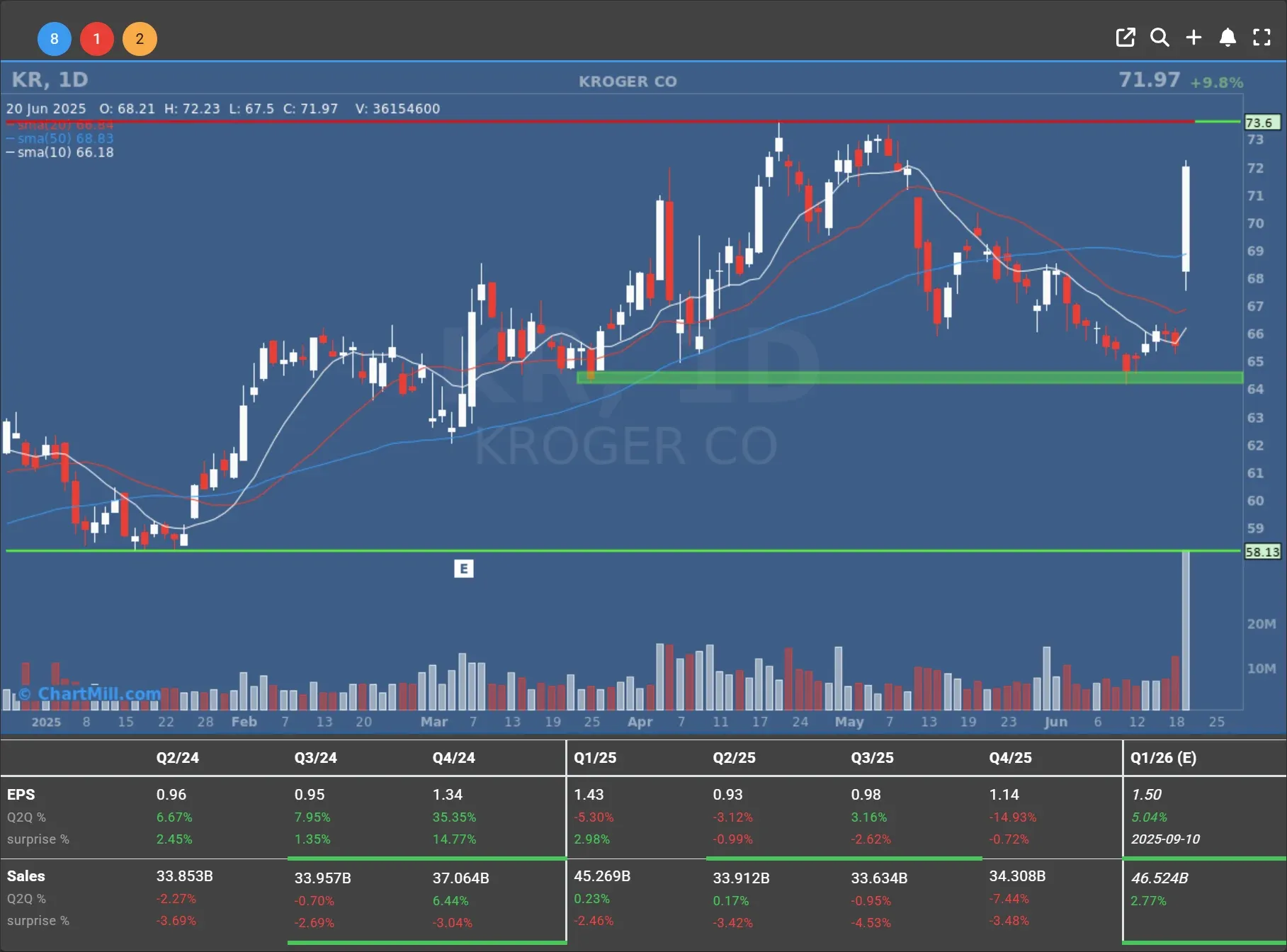
Task: Click the Q3/25 column header
Action: 873,757
